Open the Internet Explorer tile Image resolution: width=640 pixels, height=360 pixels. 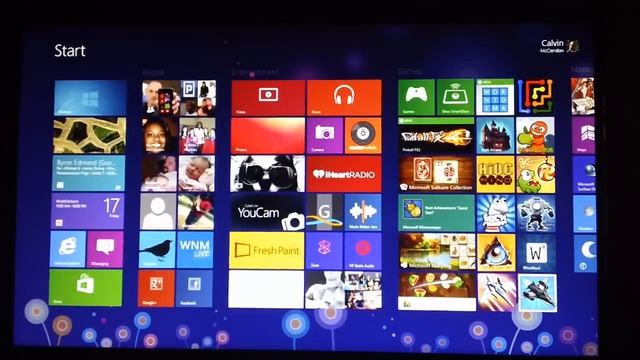click(68, 249)
